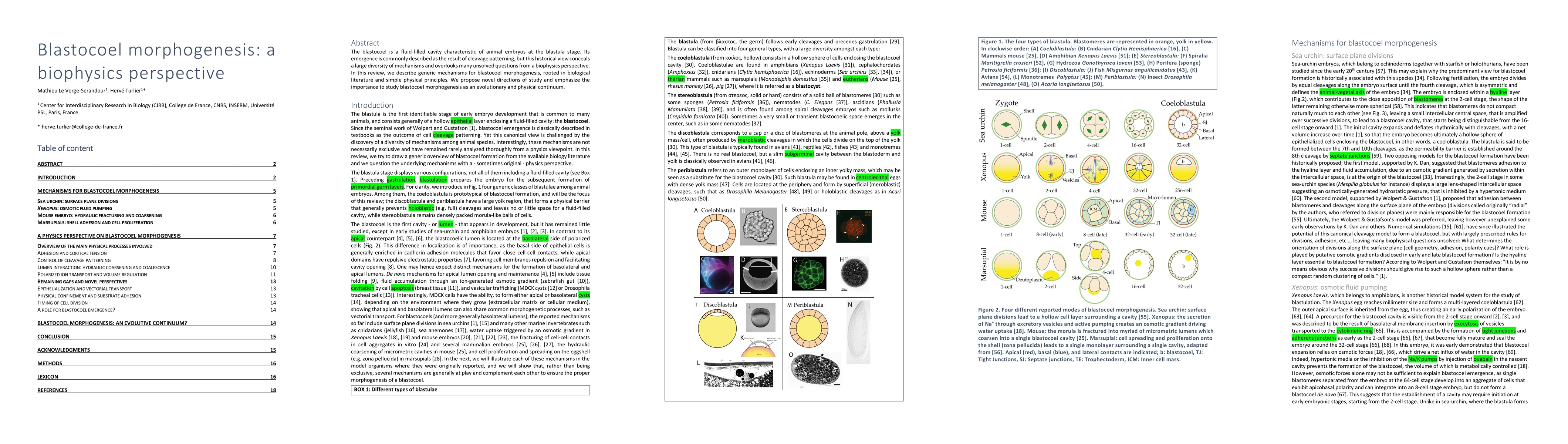Click the corresponding author email address

coord(82,127)
